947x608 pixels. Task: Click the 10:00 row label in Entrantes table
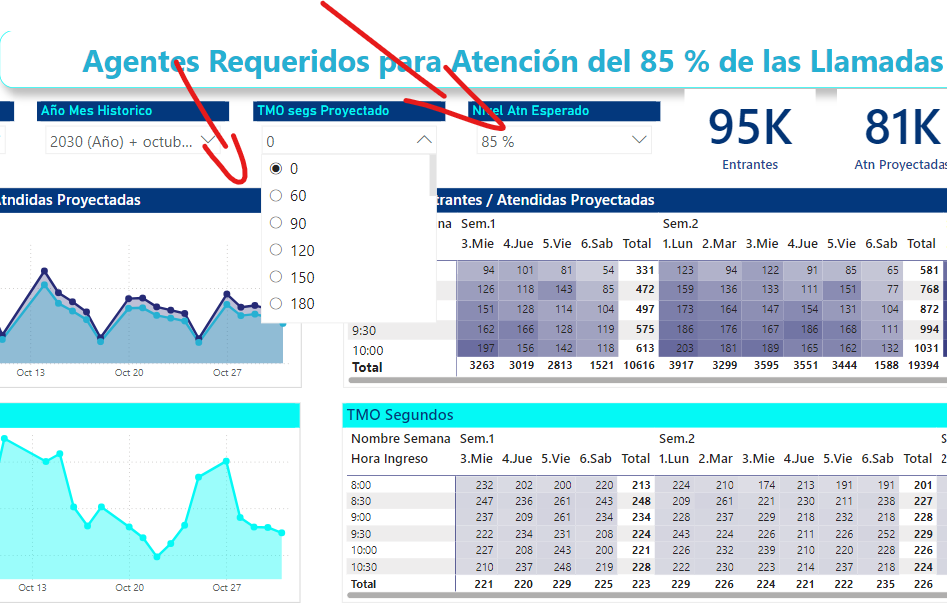click(367, 351)
